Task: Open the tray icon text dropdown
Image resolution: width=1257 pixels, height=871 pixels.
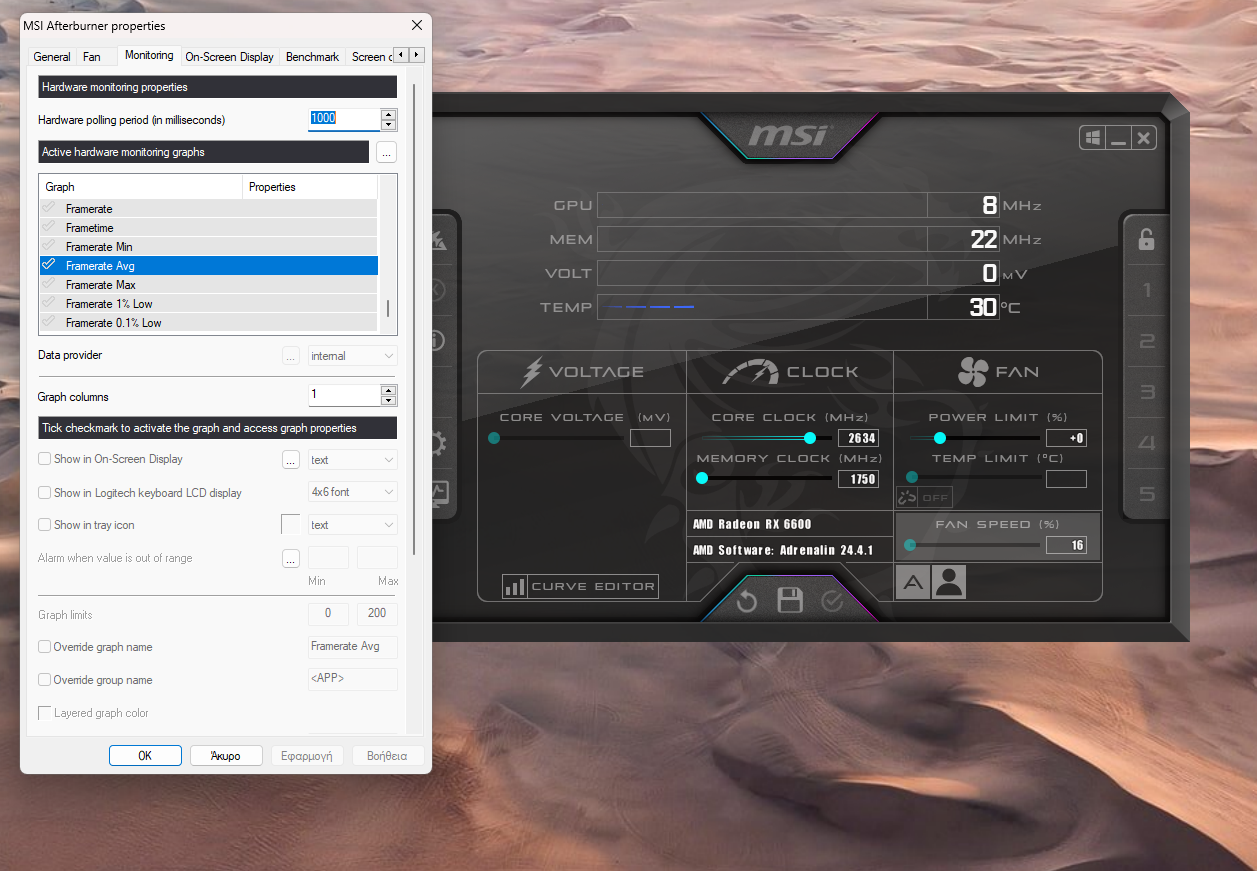Action: pos(353,525)
